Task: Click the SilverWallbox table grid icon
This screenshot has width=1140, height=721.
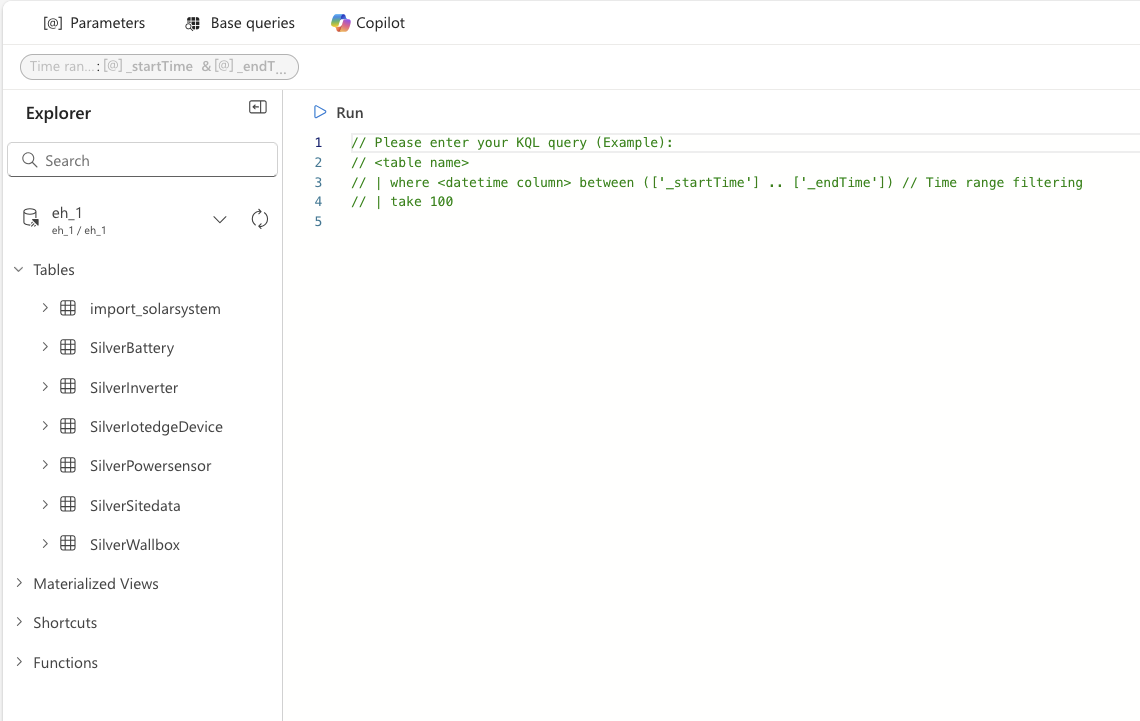Action: [x=68, y=545]
